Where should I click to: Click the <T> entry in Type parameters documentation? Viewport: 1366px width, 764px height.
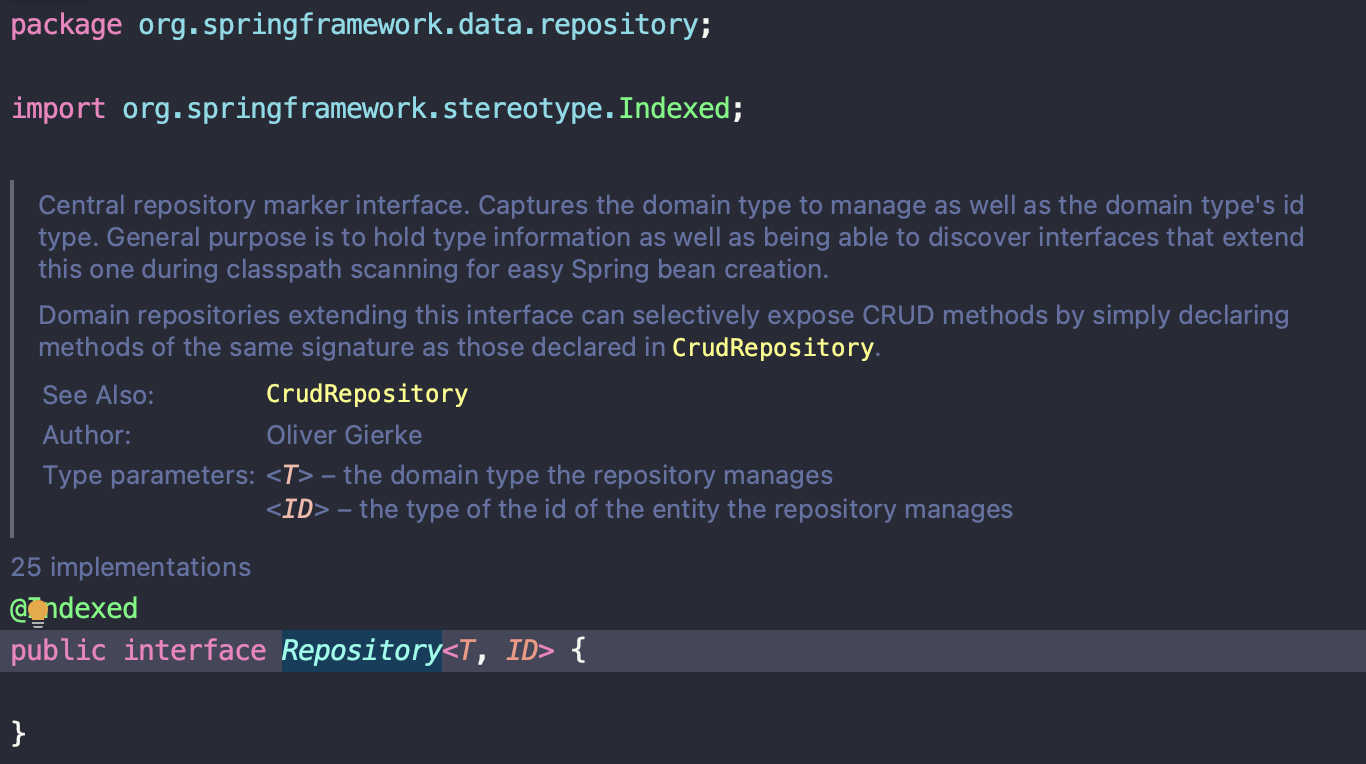pyautogui.click(x=290, y=475)
